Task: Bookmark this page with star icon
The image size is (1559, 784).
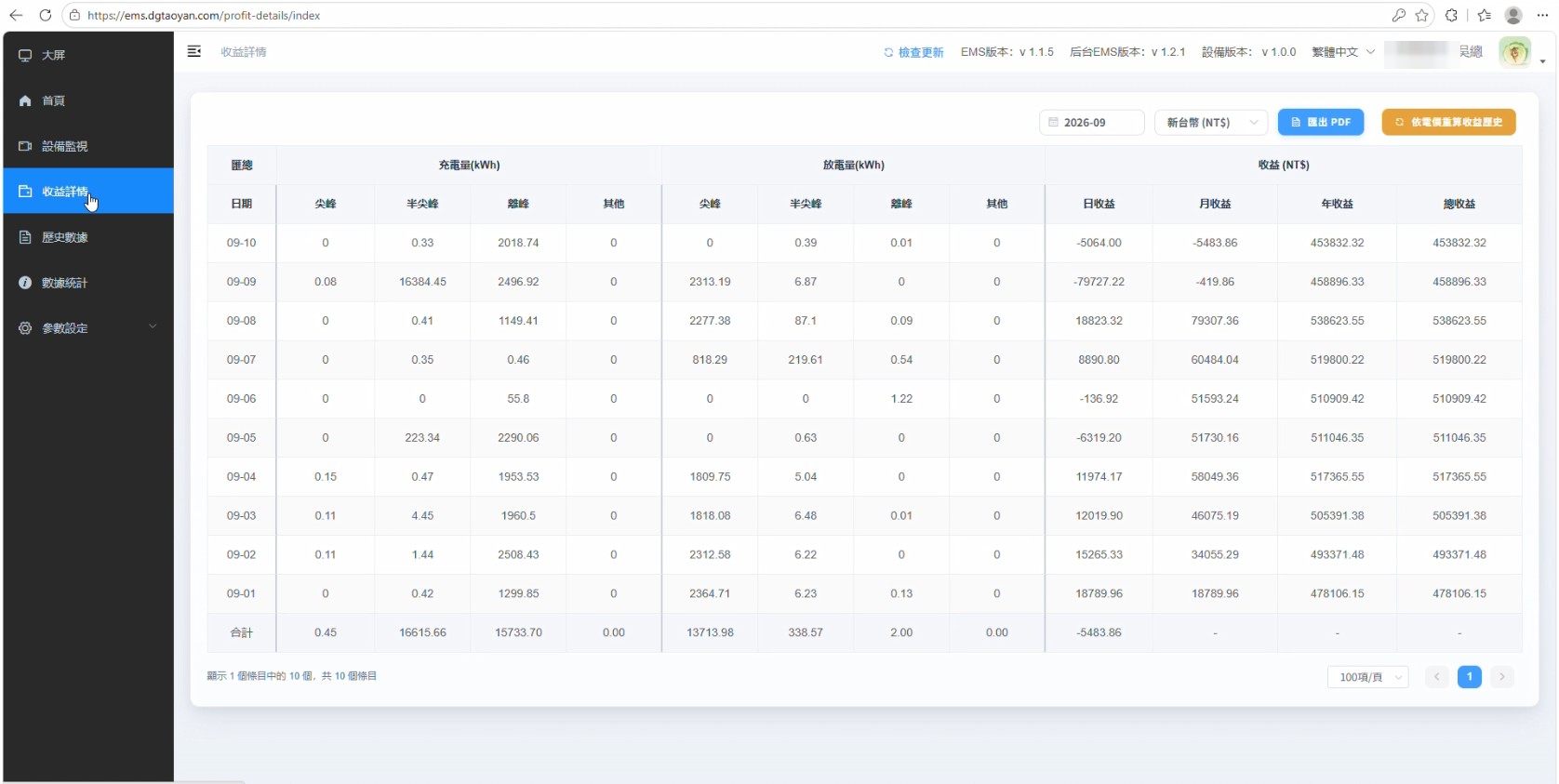Action: tap(1422, 15)
